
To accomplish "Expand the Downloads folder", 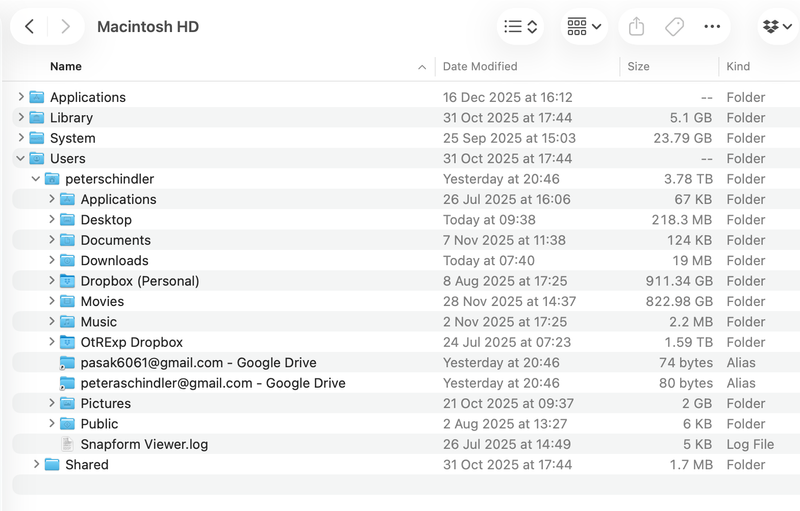I will click(x=52, y=261).
